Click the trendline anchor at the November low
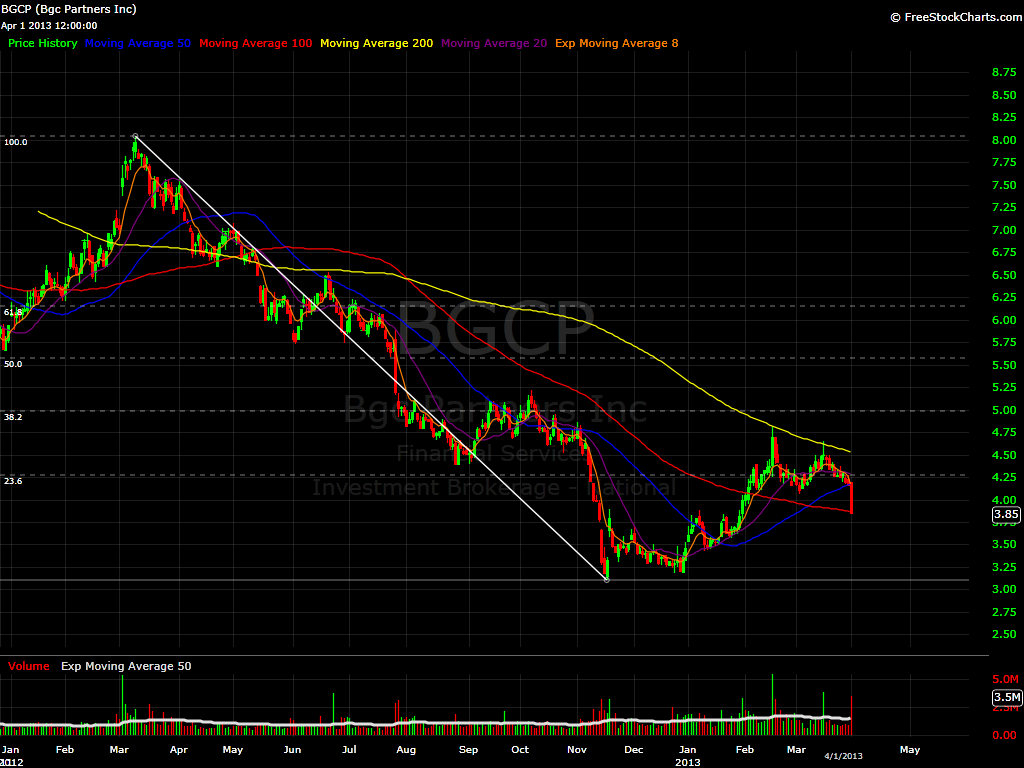Image resolution: width=1024 pixels, height=768 pixels. 607,580
